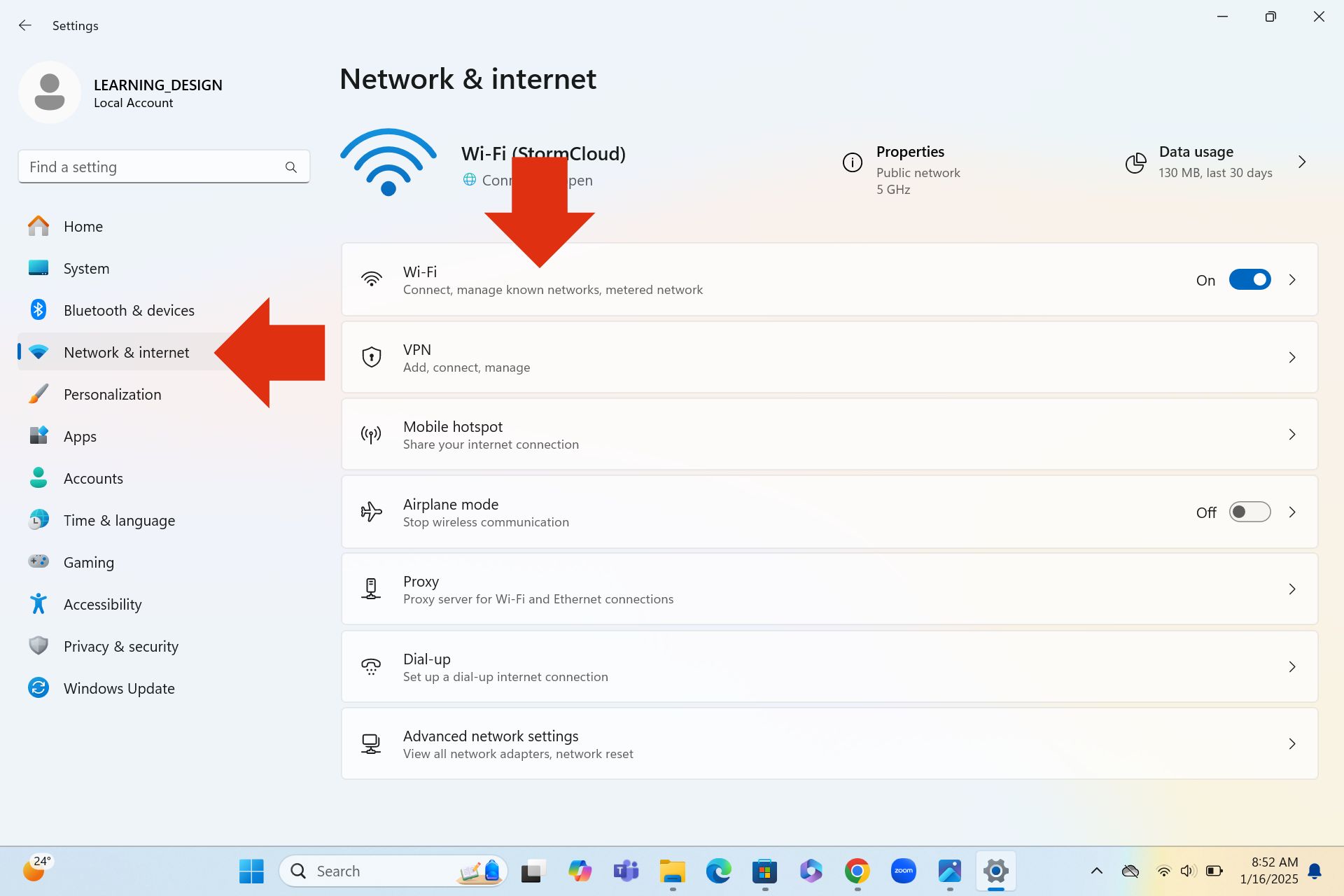Click the back arrow in Settings header
Viewport: 1344px width, 896px height.
[x=25, y=26]
